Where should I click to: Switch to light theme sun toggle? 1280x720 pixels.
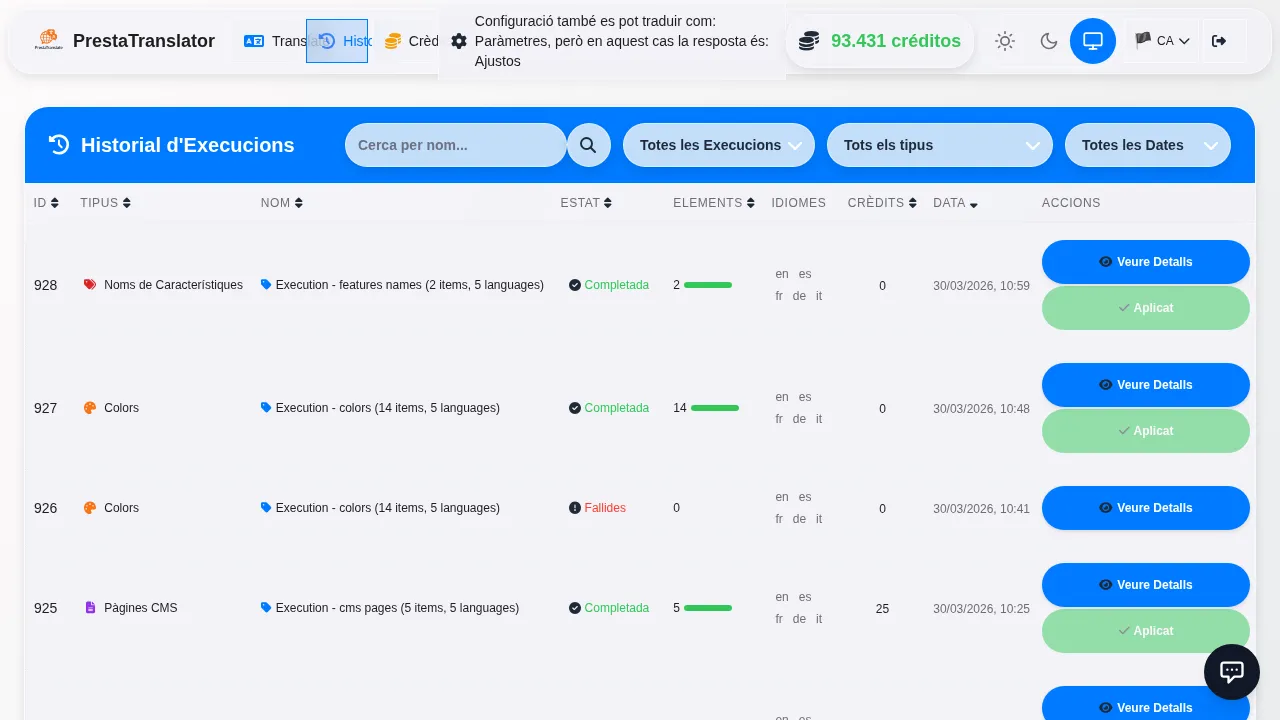pyautogui.click(x=1004, y=41)
